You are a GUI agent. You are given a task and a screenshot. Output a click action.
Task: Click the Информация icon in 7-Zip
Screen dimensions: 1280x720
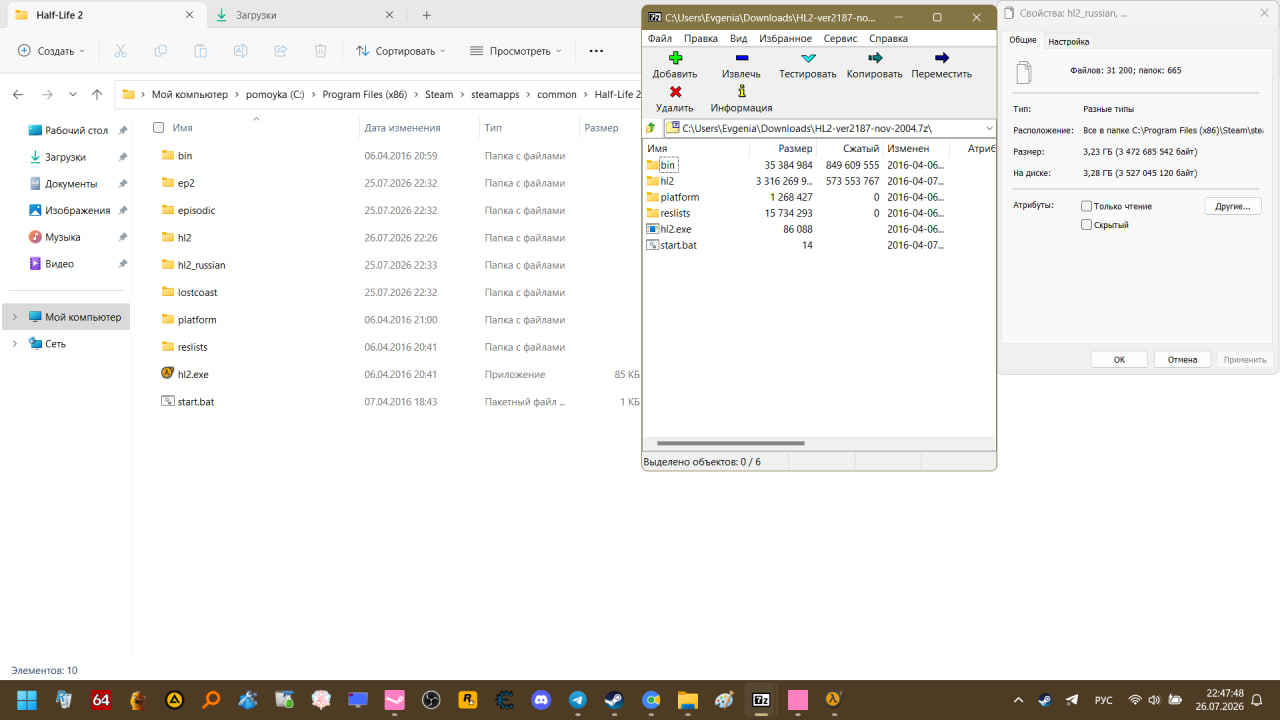point(741,91)
